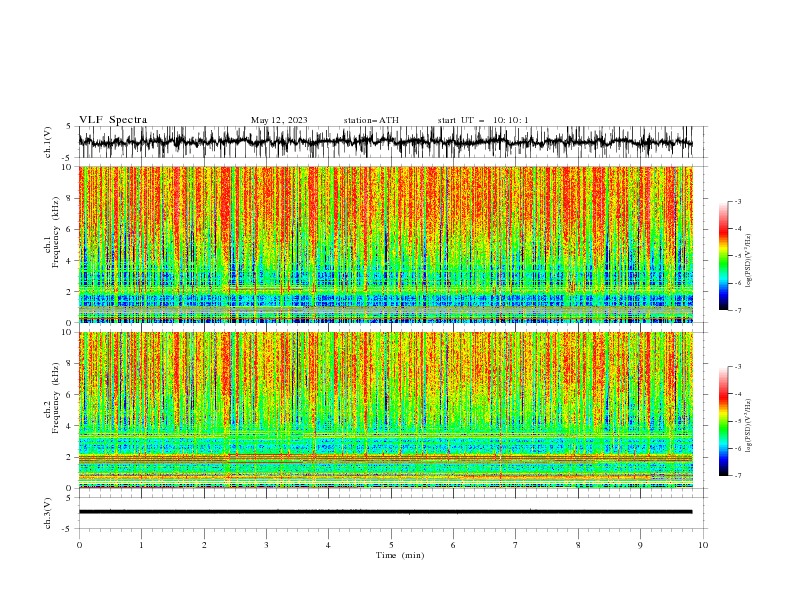Click inside the ch.2 spectrogram panel
Viewport: 792px width, 612px height.
point(386,410)
